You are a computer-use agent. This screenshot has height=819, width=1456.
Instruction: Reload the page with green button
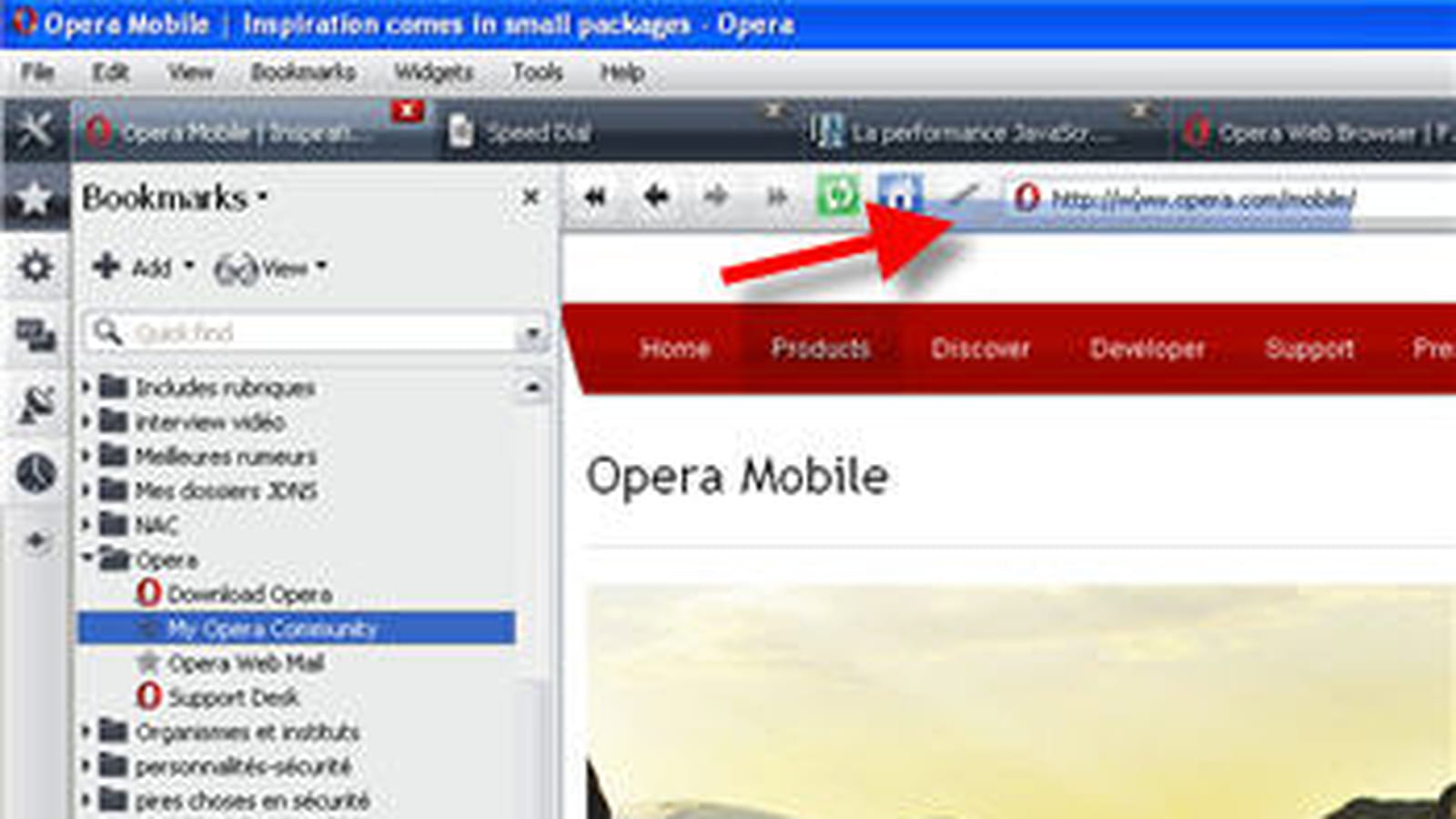coord(837,195)
